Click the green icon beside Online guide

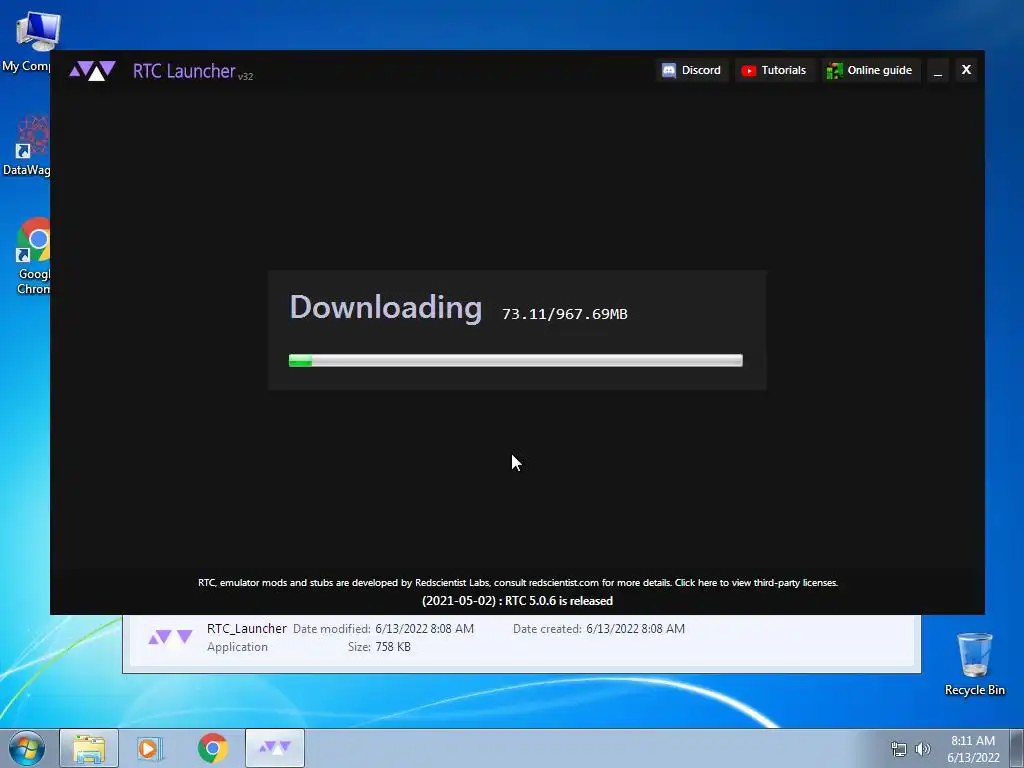pyautogui.click(x=834, y=71)
